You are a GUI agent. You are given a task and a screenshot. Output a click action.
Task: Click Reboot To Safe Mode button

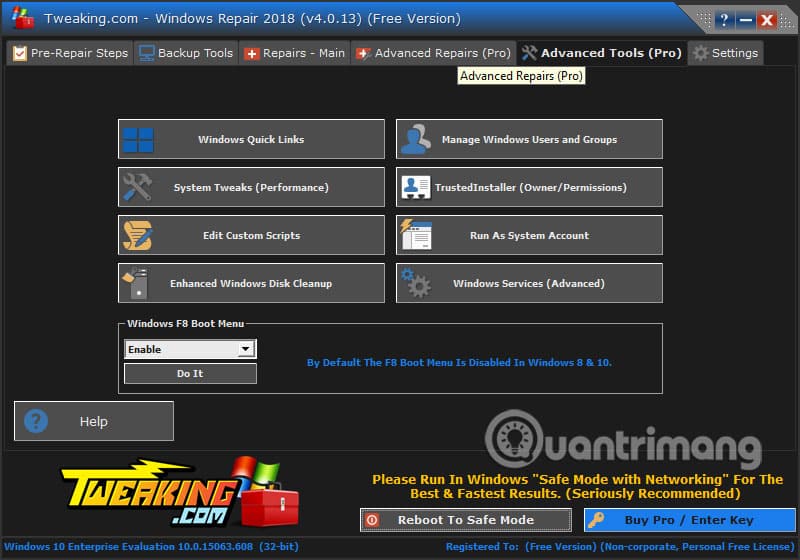[465, 520]
